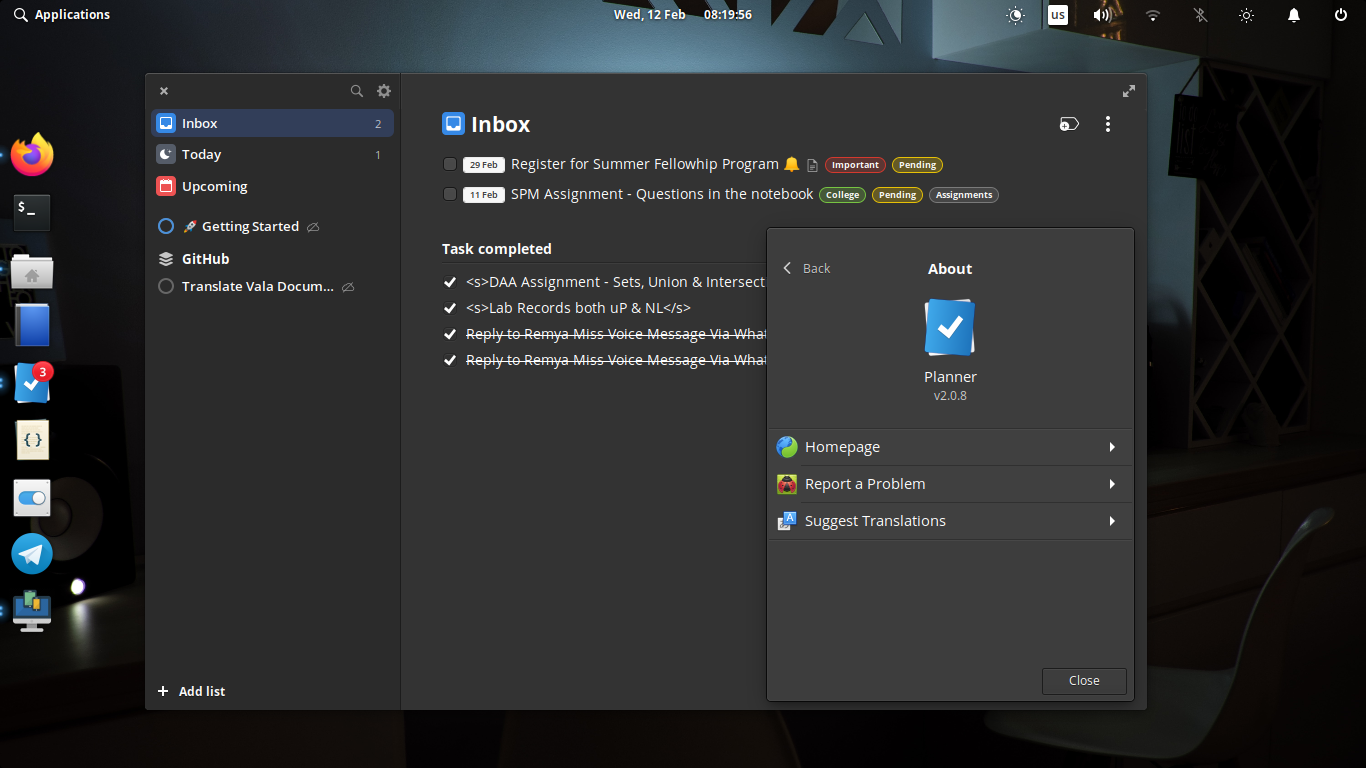Open the Wi-Fi network indicator
Screen dimensions: 1366x768
pos(1153,15)
